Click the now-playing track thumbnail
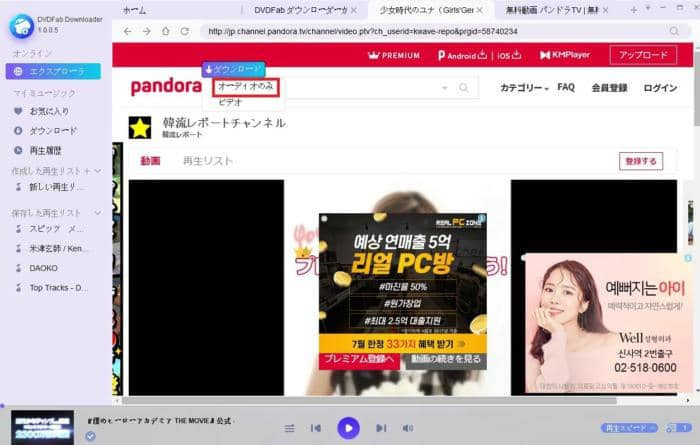The image size is (700, 445). coord(42,427)
